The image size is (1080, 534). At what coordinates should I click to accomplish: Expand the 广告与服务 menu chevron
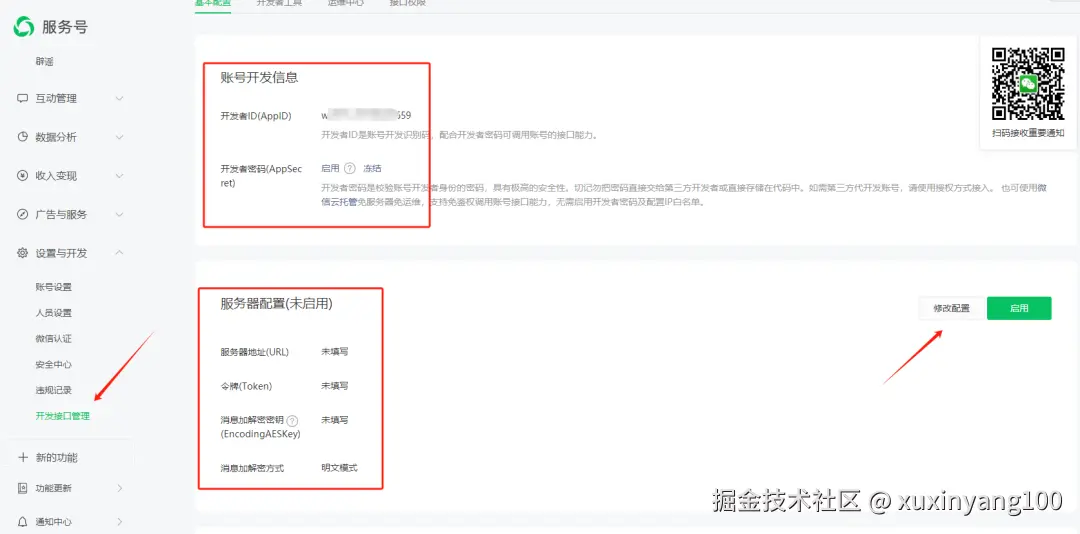119,214
